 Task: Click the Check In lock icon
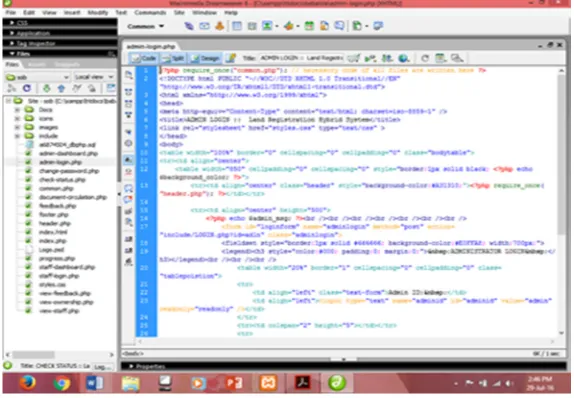click(92, 88)
